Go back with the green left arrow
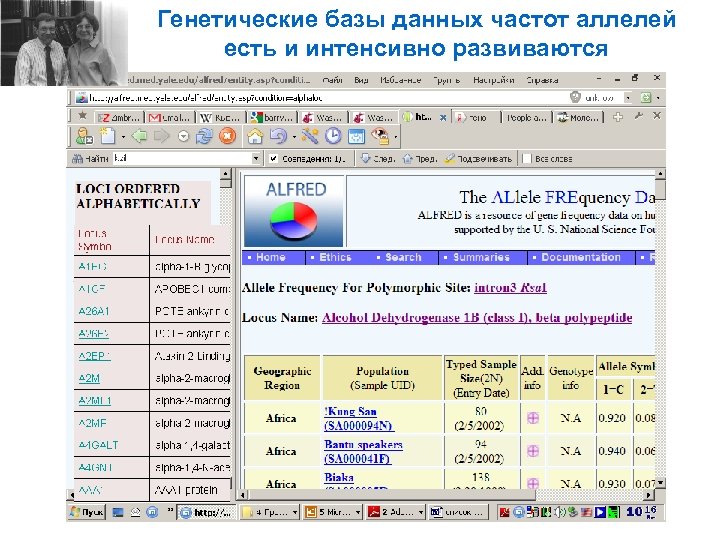Image resolution: width=720 pixels, height=540 pixels. click(139, 136)
